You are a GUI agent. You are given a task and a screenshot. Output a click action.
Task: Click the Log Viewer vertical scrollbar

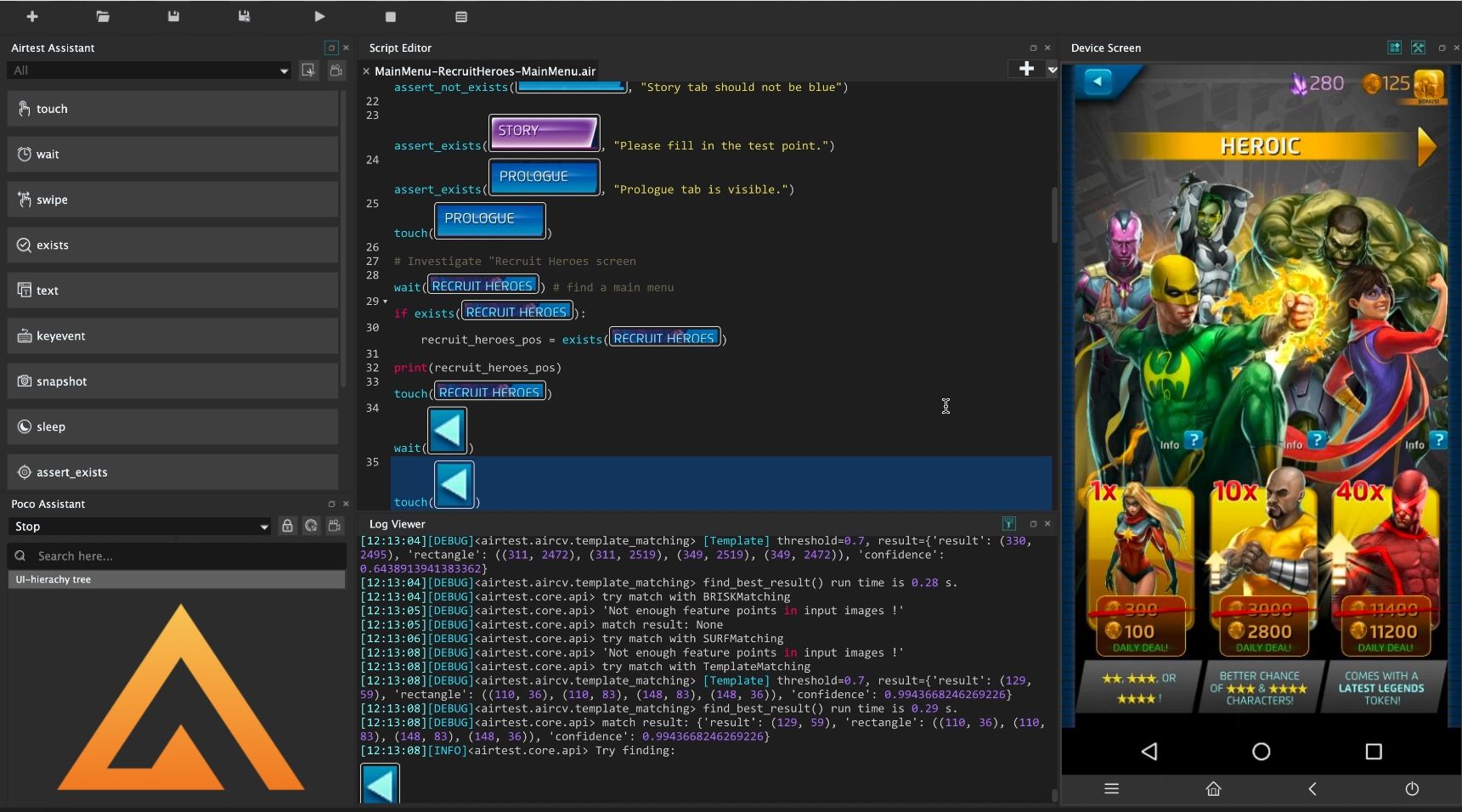click(1054, 795)
